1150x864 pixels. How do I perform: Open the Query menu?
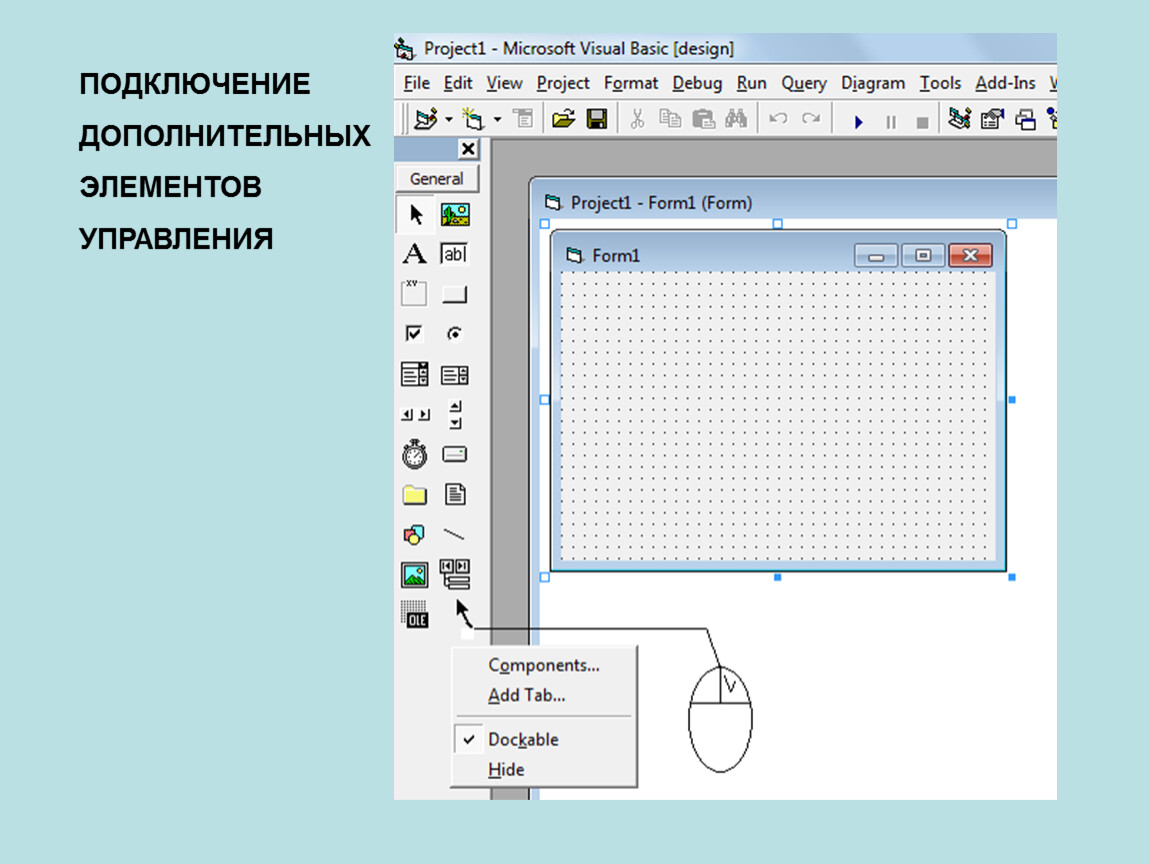point(804,84)
